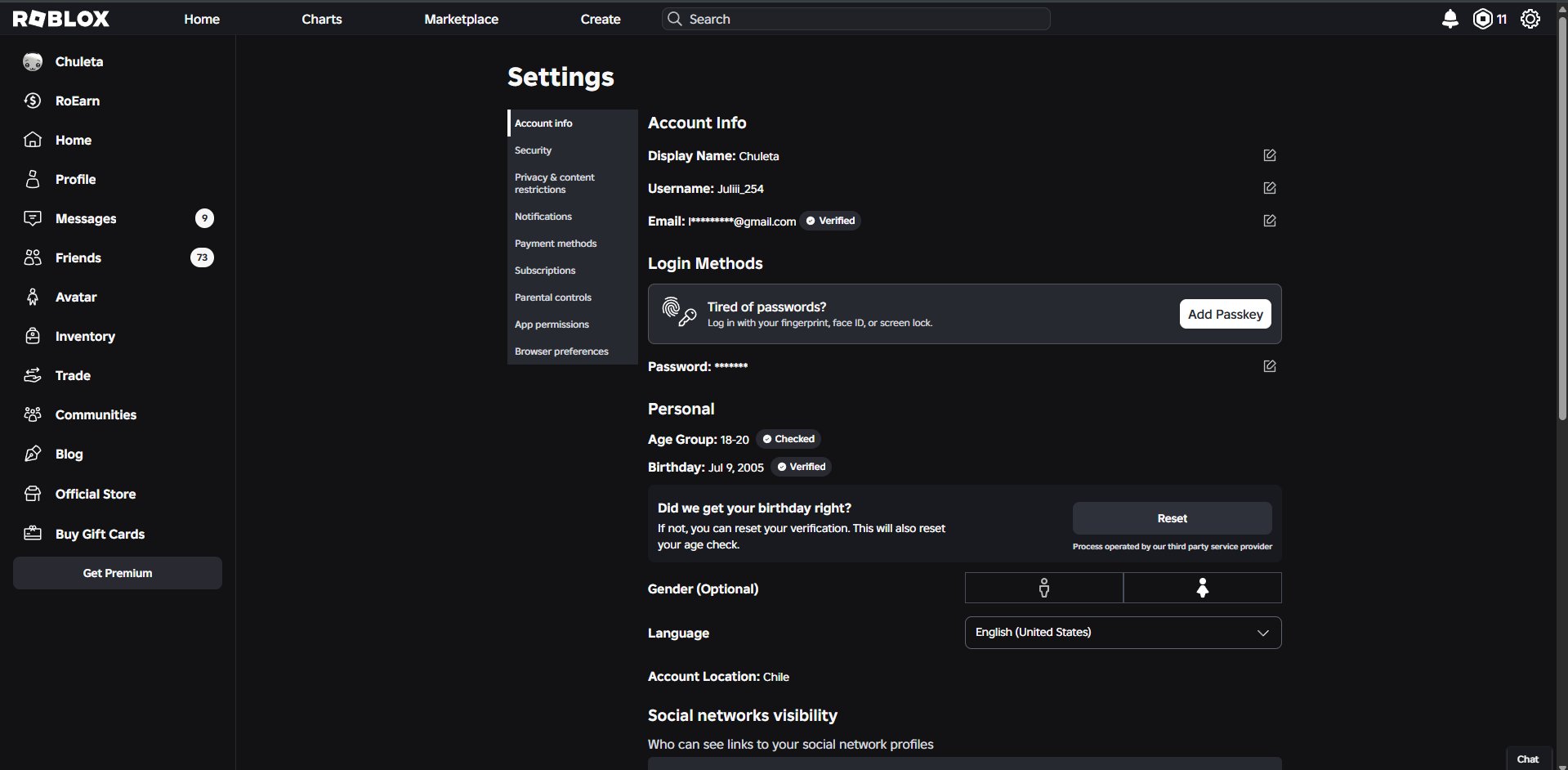Click the 'Did we get your birthday right?' text
Screen dimensions: 1568x770
[x=754, y=508]
